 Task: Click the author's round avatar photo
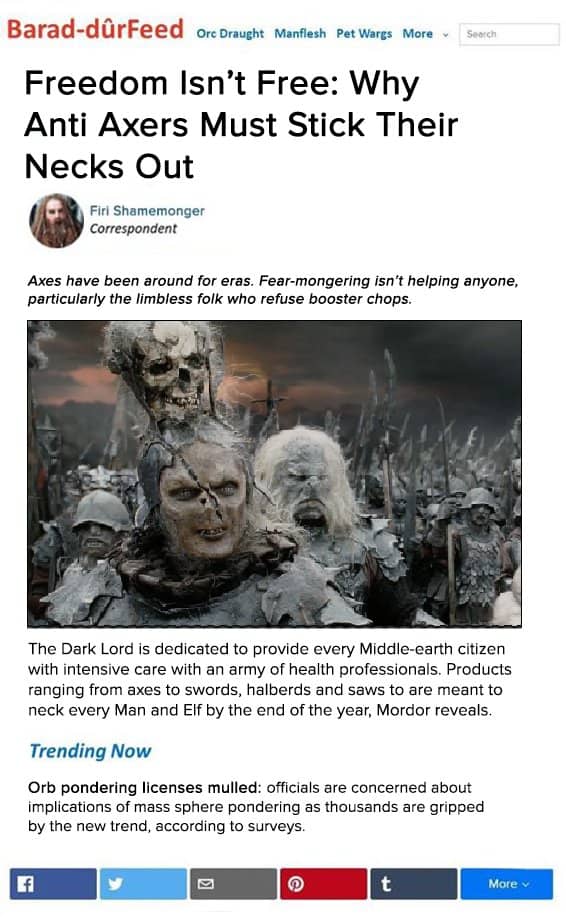[57, 220]
